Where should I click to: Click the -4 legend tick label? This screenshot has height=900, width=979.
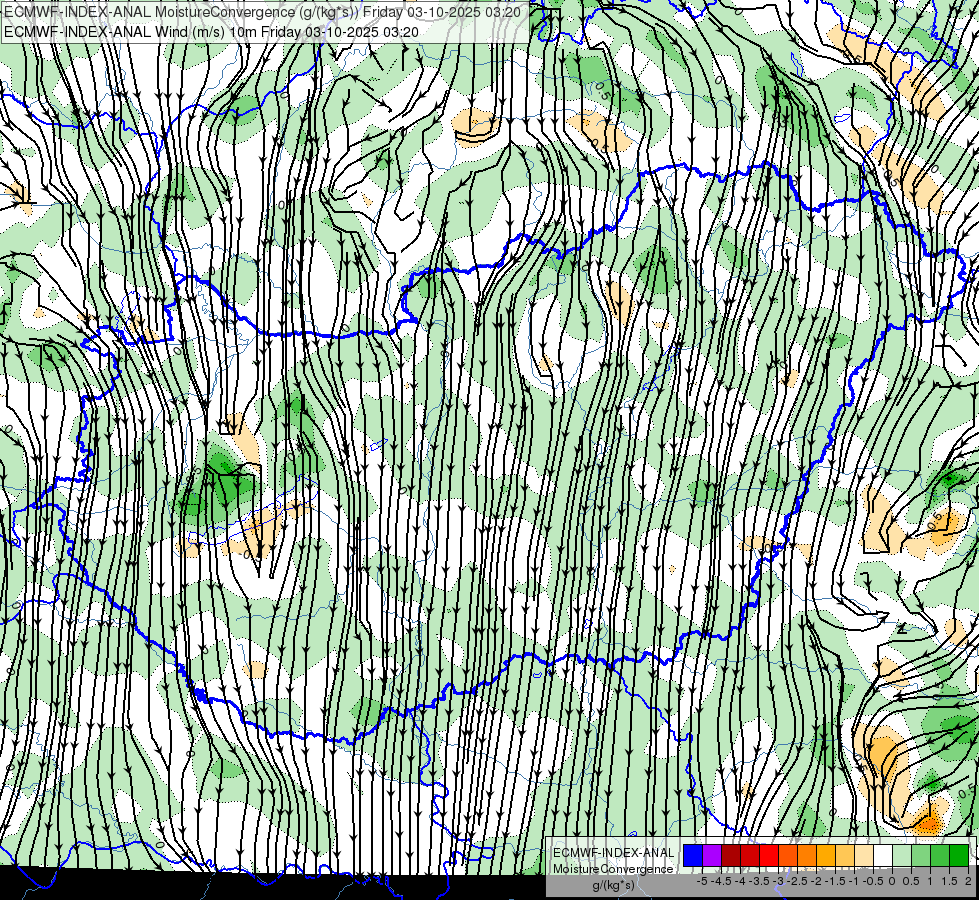pos(740,881)
